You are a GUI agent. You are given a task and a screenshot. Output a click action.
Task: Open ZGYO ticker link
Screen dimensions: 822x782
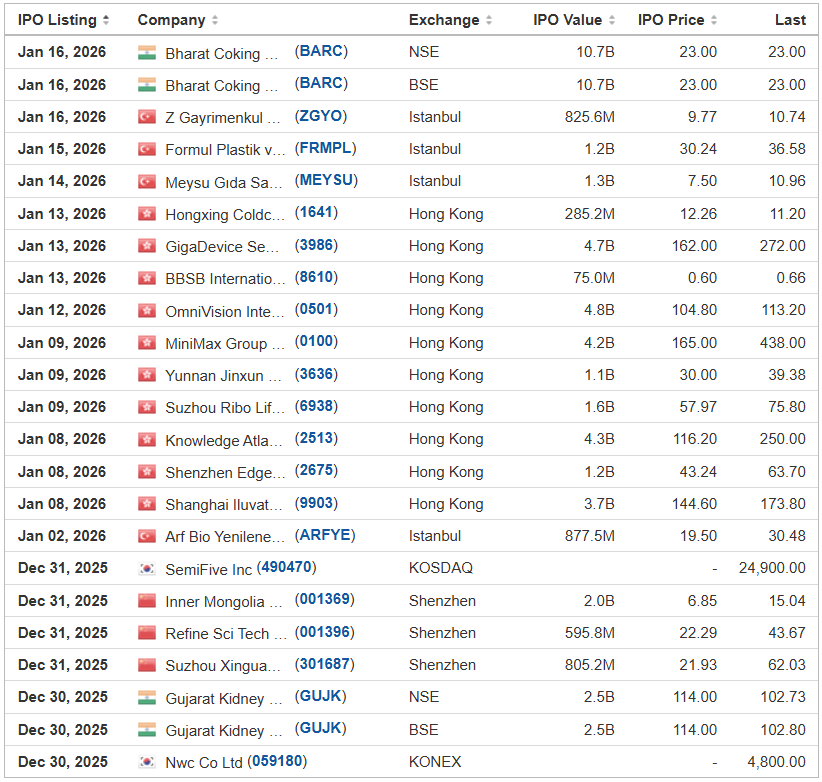[x=320, y=116]
